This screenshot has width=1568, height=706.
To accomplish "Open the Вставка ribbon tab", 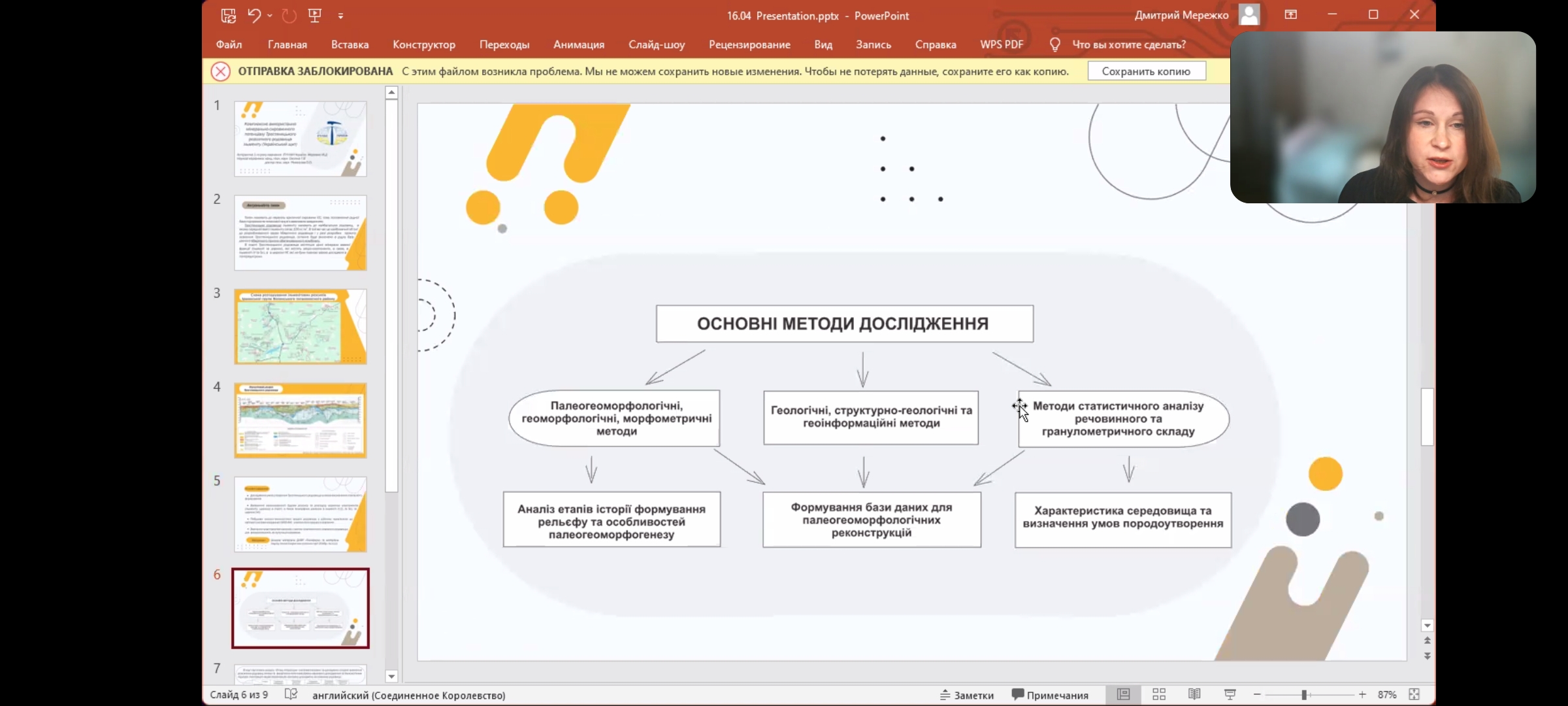I will [350, 44].
